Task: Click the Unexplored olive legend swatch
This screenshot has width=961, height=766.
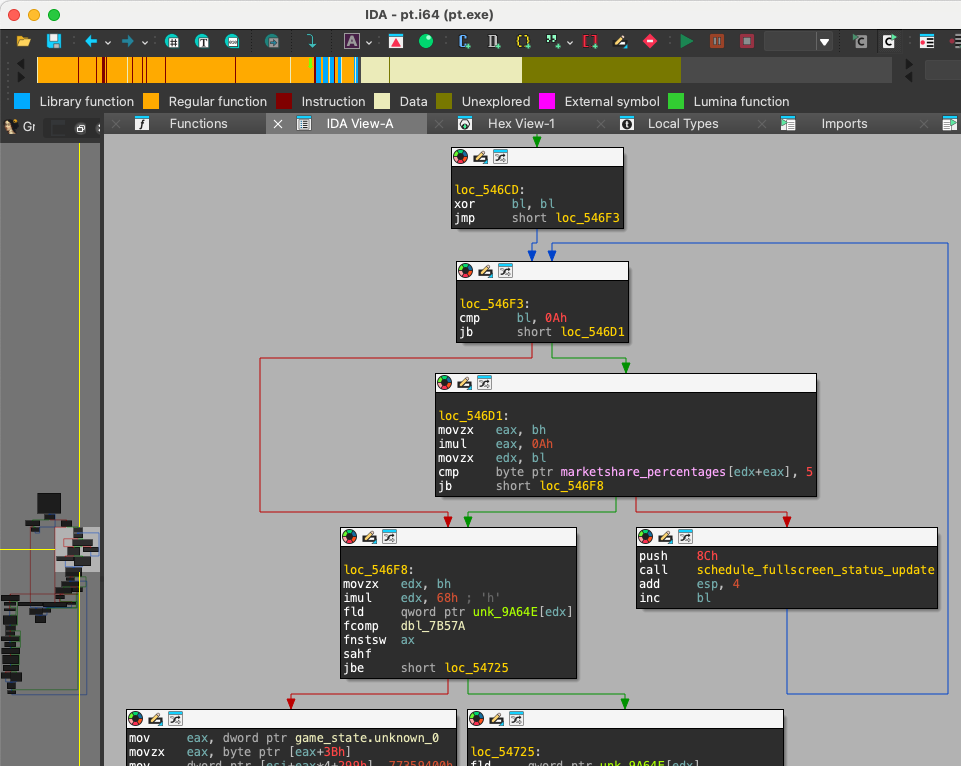Action: [x=444, y=101]
